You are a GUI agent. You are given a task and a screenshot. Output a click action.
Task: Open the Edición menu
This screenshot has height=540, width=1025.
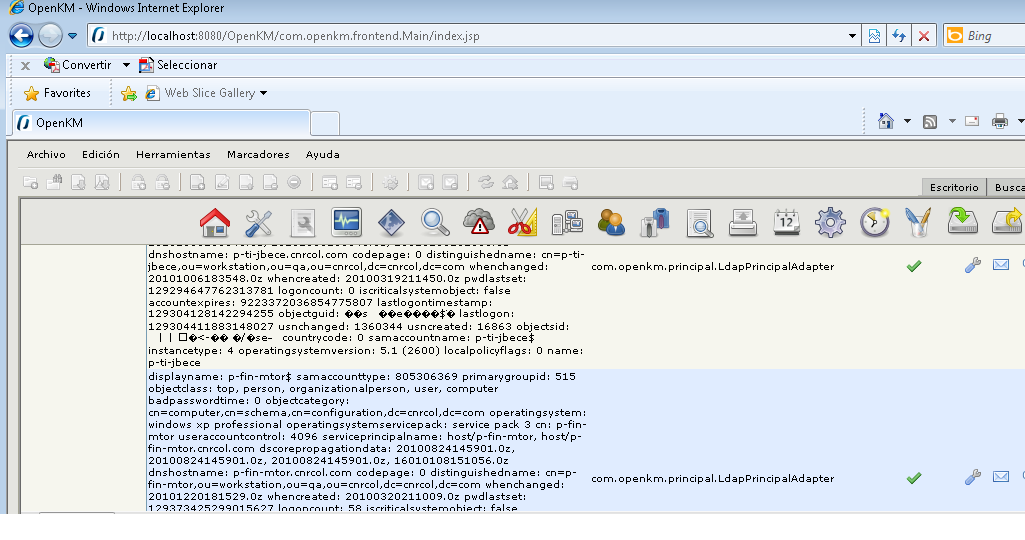coord(101,154)
